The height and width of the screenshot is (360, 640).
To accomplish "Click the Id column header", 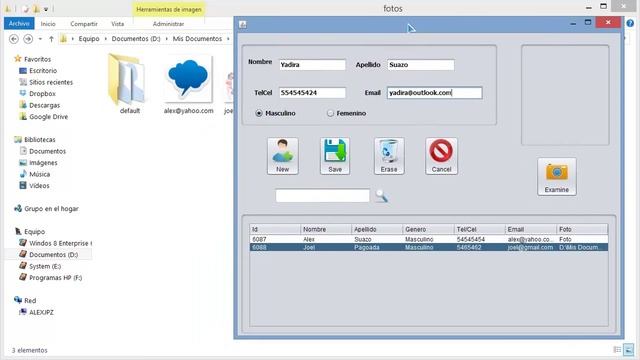I will pos(275,229).
